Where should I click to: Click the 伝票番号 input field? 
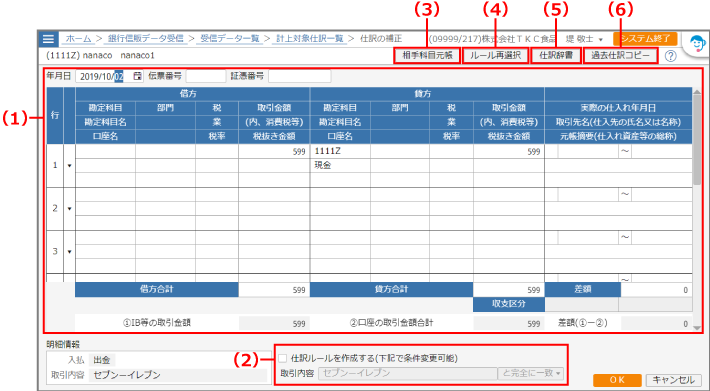tap(206, 76)
